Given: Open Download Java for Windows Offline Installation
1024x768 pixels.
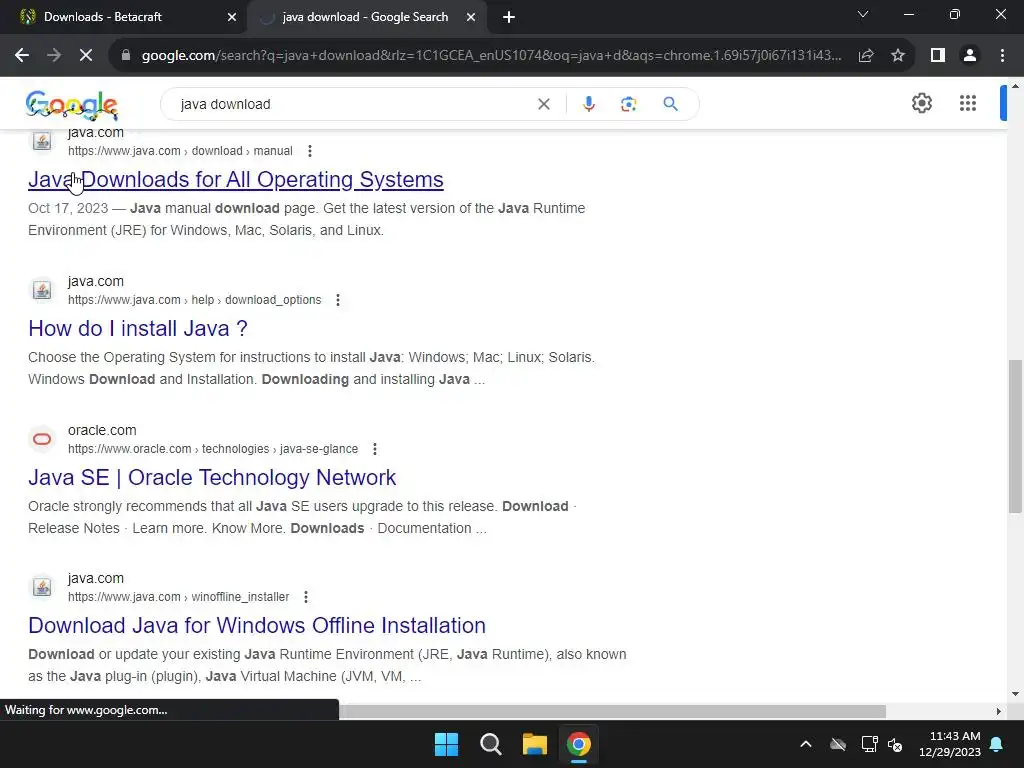Looking at the screenshot, I should 257,626.
